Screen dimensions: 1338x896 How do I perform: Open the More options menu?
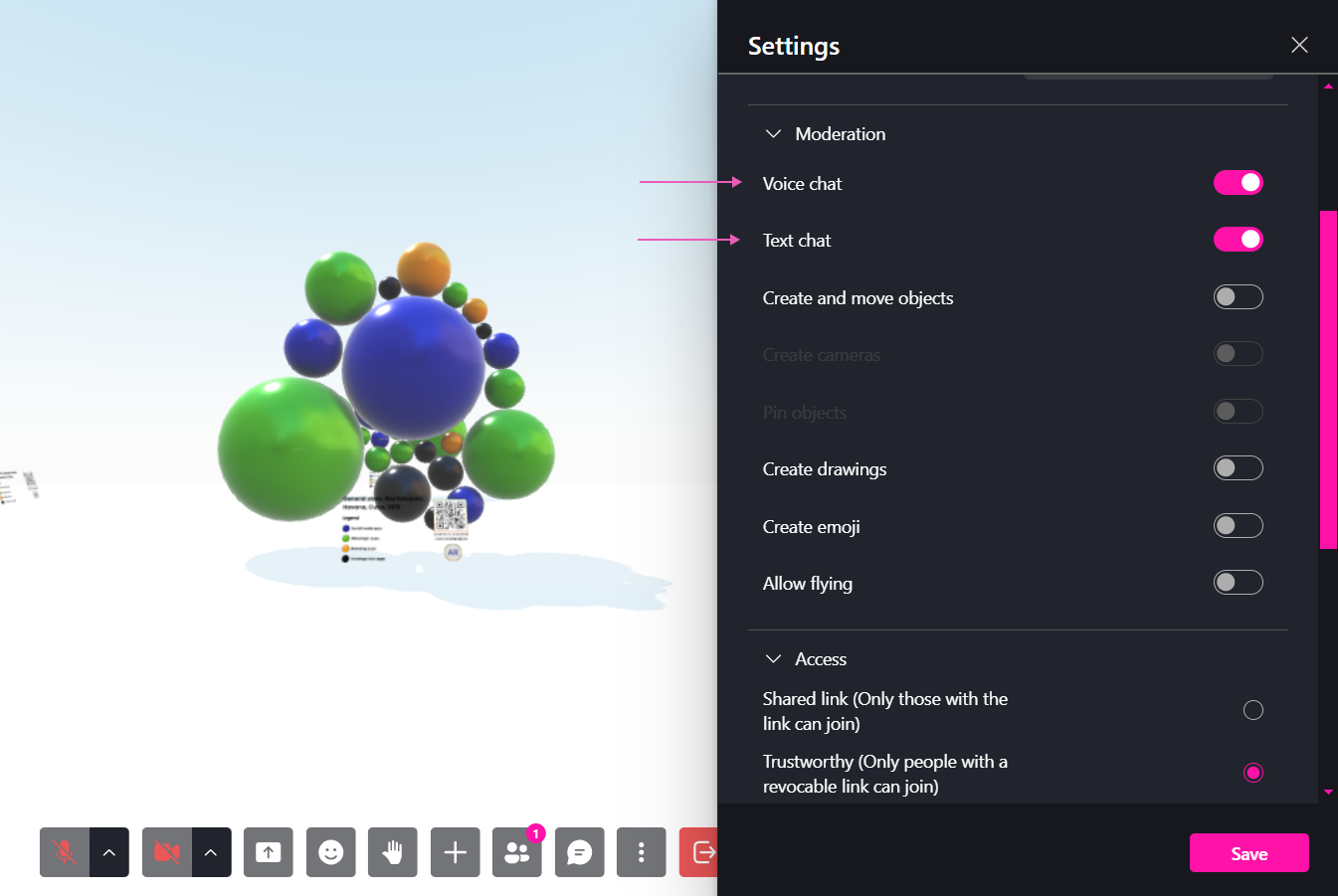[x=641, y=852]
